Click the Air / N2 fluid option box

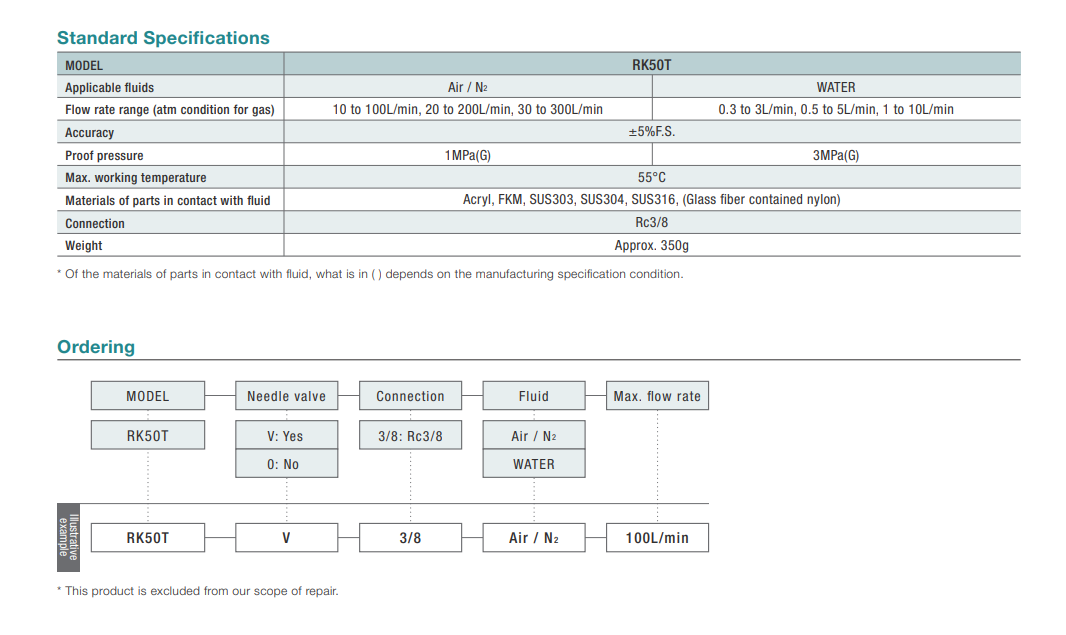click(534, 435)
